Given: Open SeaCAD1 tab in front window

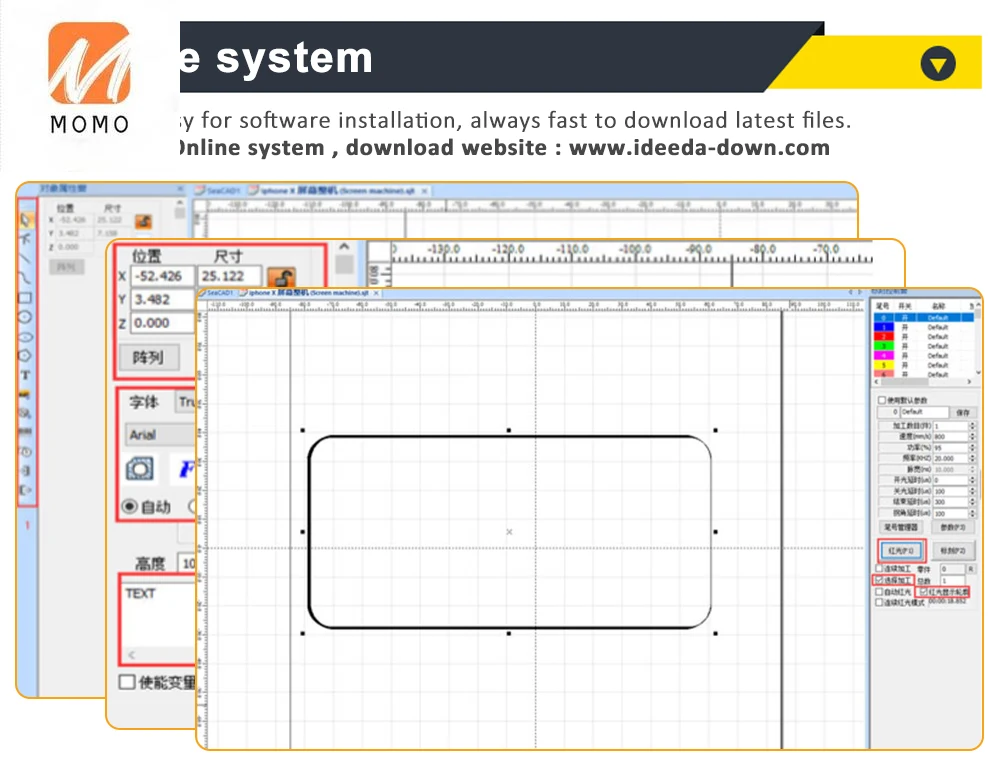Looking at the screenshot, I should tap(216, 293).
